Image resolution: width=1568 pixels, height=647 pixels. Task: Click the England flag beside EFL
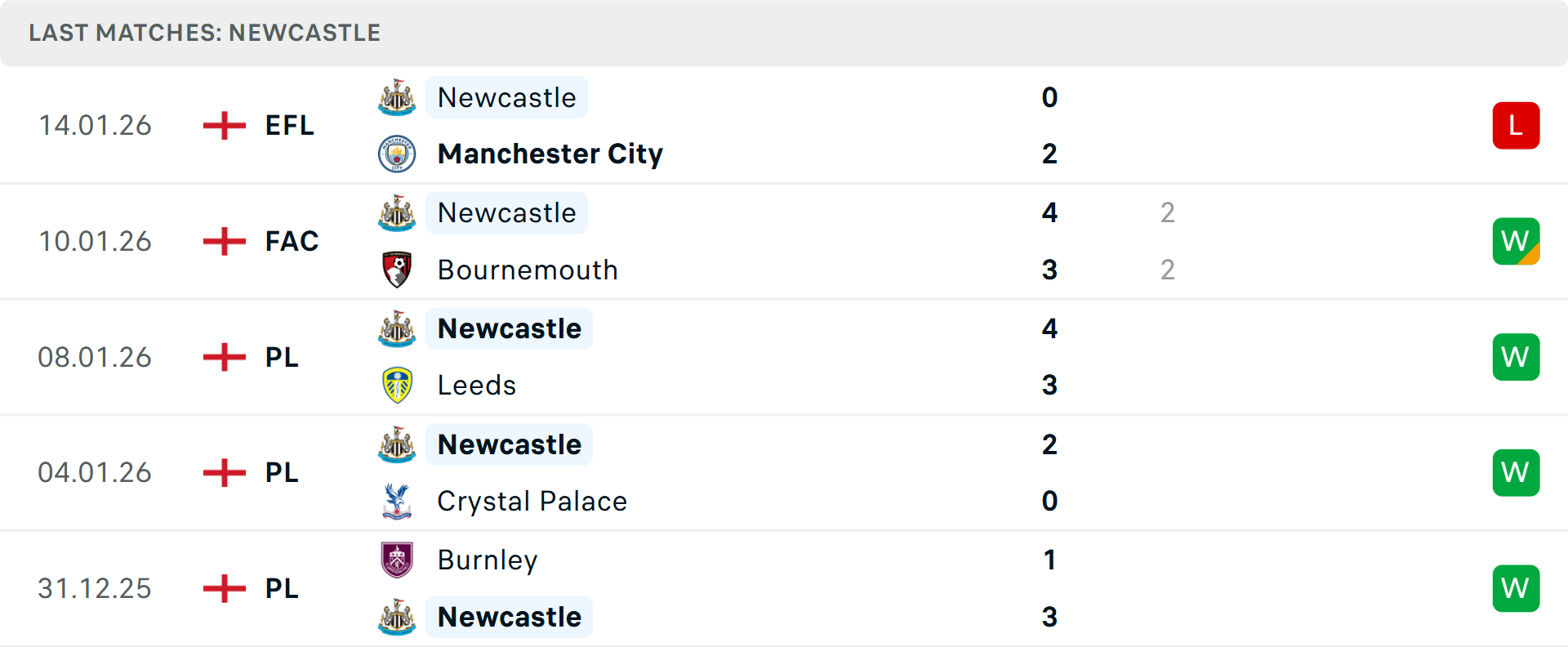(224, 126)
